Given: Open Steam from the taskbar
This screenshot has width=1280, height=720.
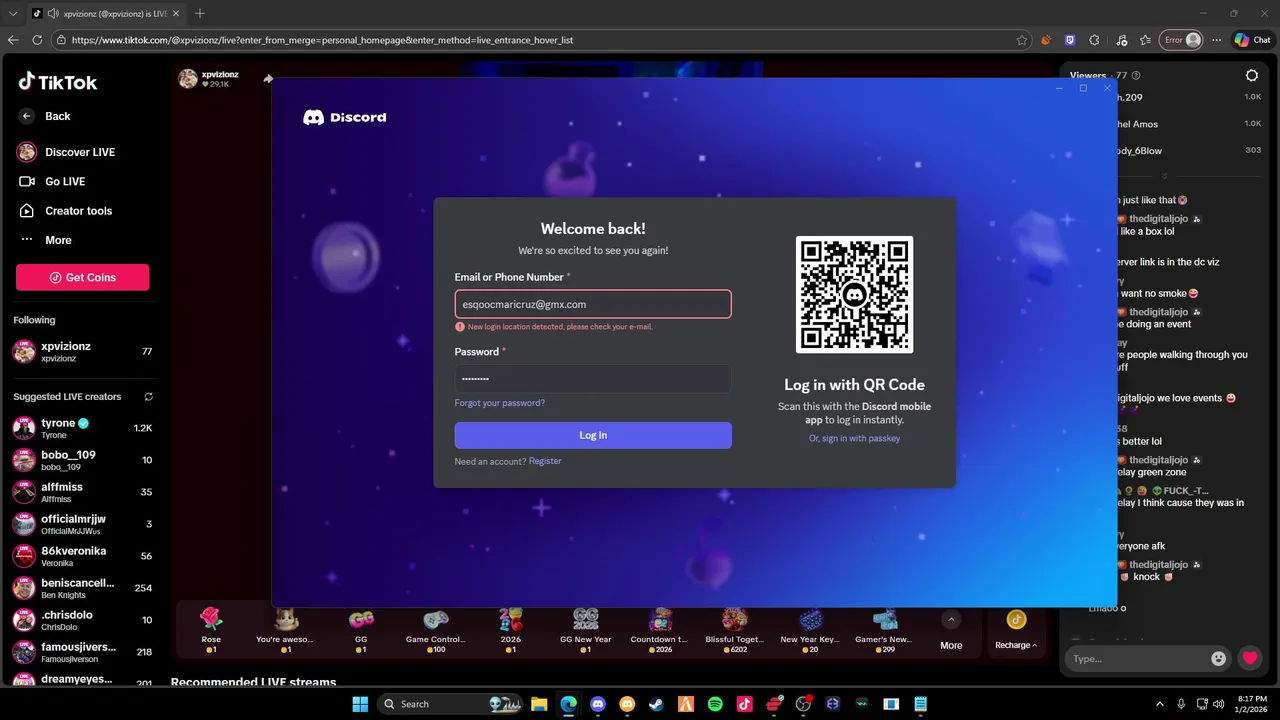Looking at the screenshot, I should (x=656, y=704).
